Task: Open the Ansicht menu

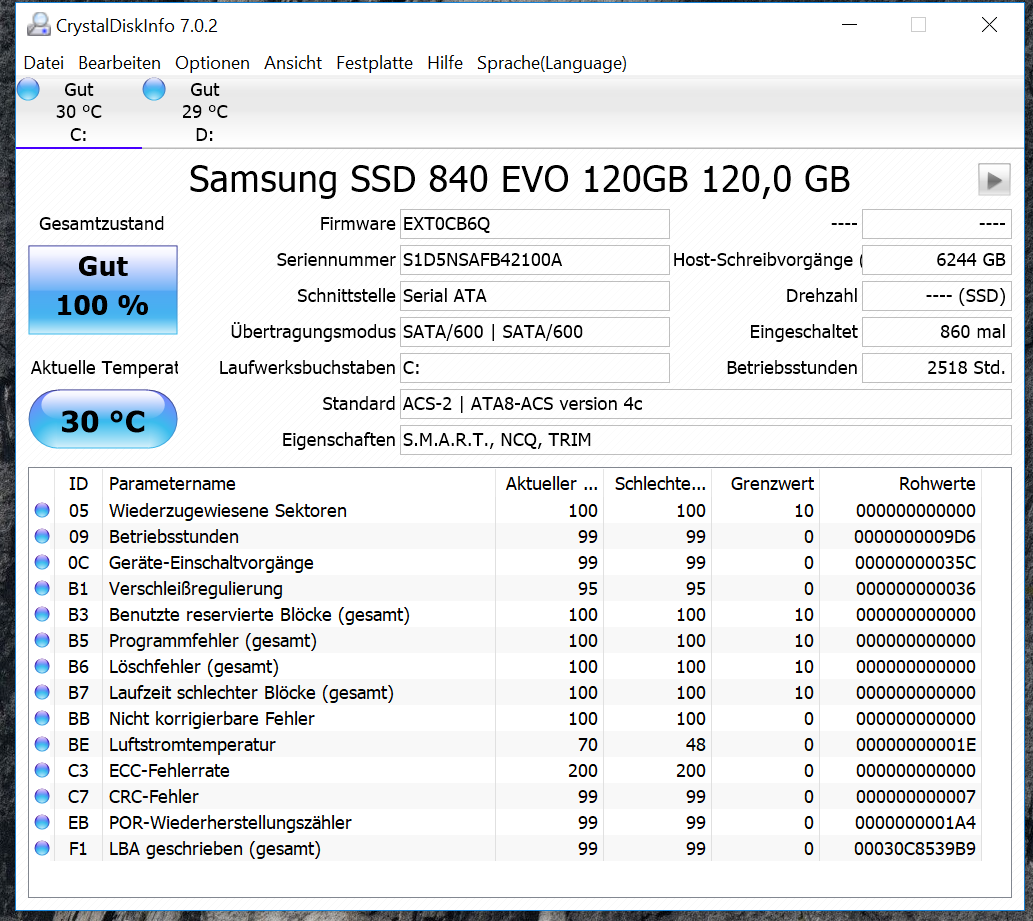Action: pos(293,63)
